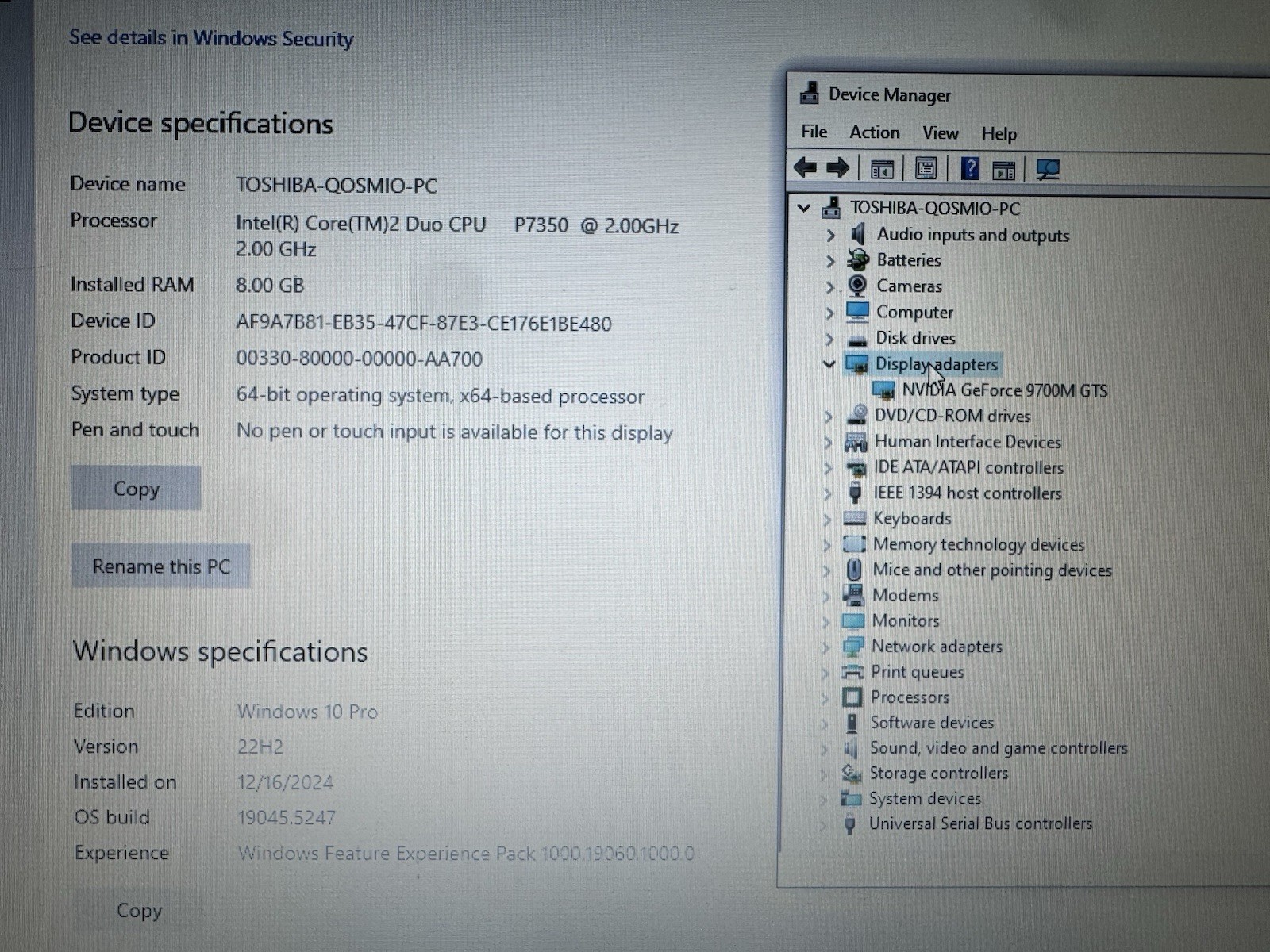
Task: Expand the Disk drives category
Action: 830,339
